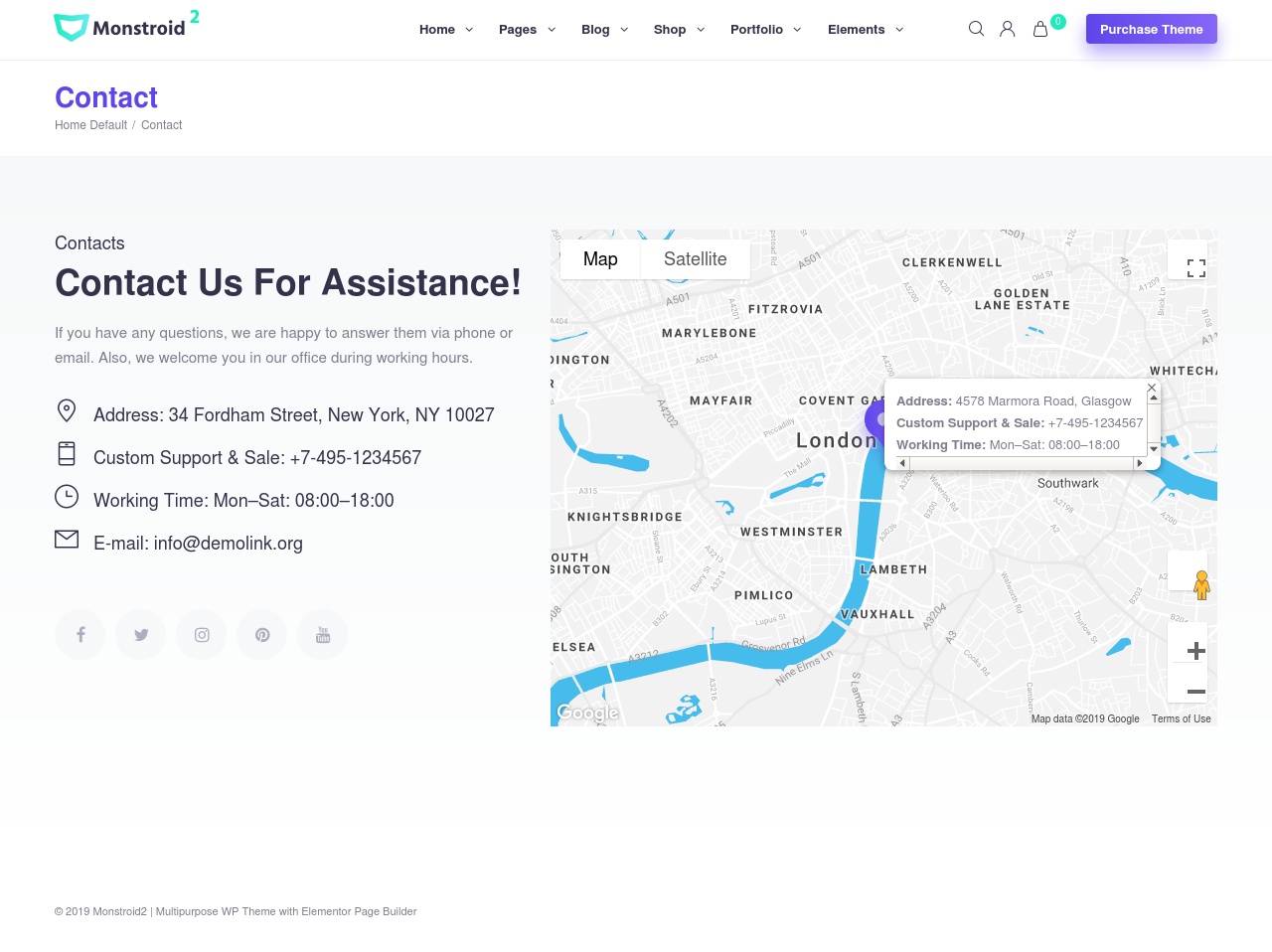Expand the Shop navigation dropdown
The height and width of the screenshot is (952, 1272).
point(669,29)
